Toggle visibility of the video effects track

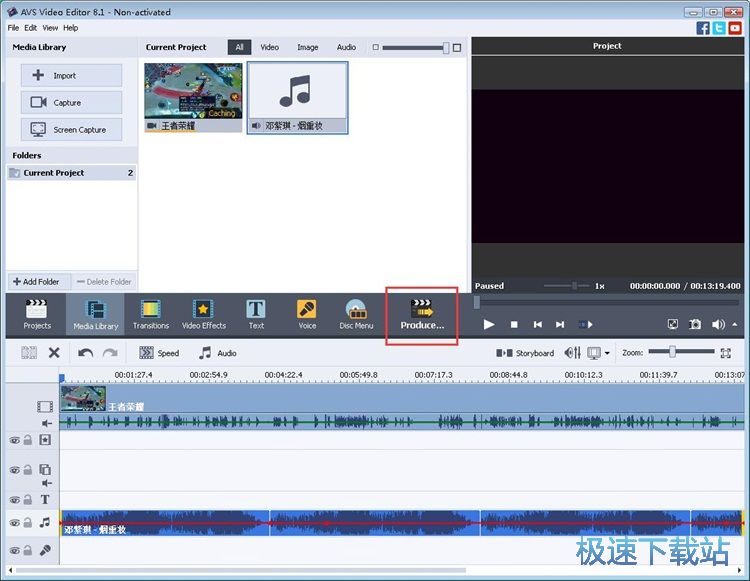click(x=15, y=440)
